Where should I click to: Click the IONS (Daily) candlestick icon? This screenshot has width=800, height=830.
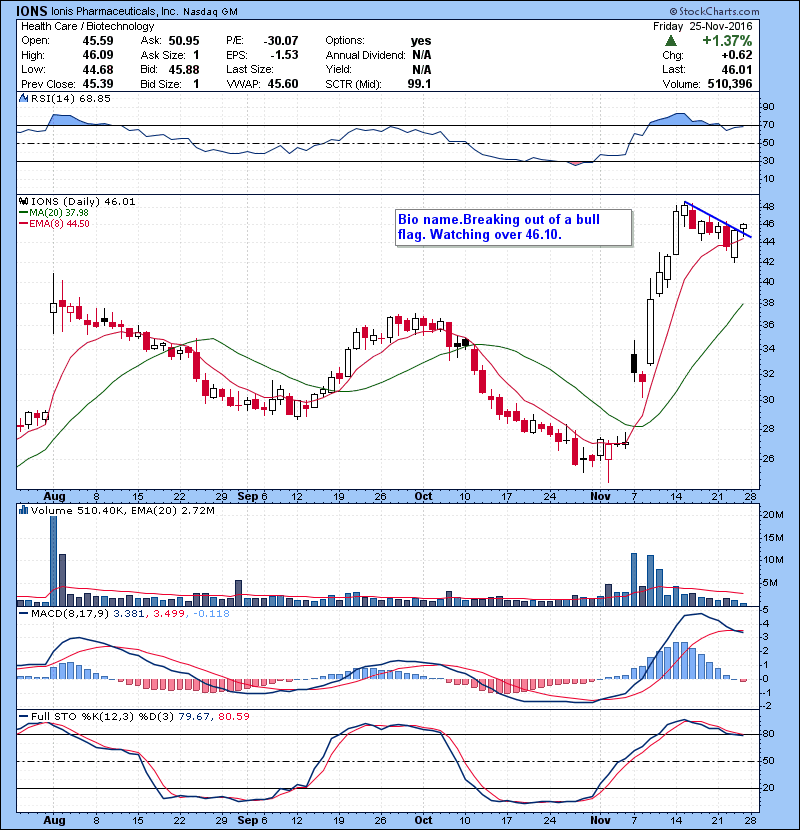pos(23,201)
